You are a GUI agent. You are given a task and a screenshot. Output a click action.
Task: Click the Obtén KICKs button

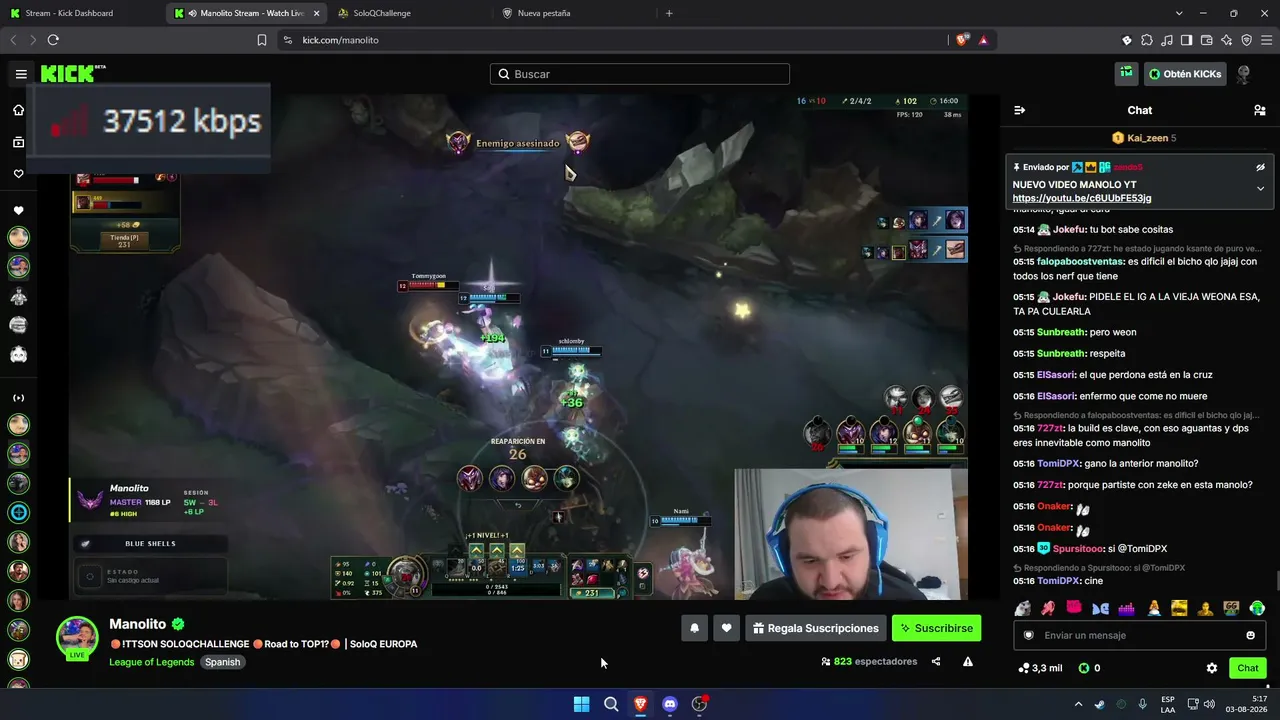point(1185,74)
